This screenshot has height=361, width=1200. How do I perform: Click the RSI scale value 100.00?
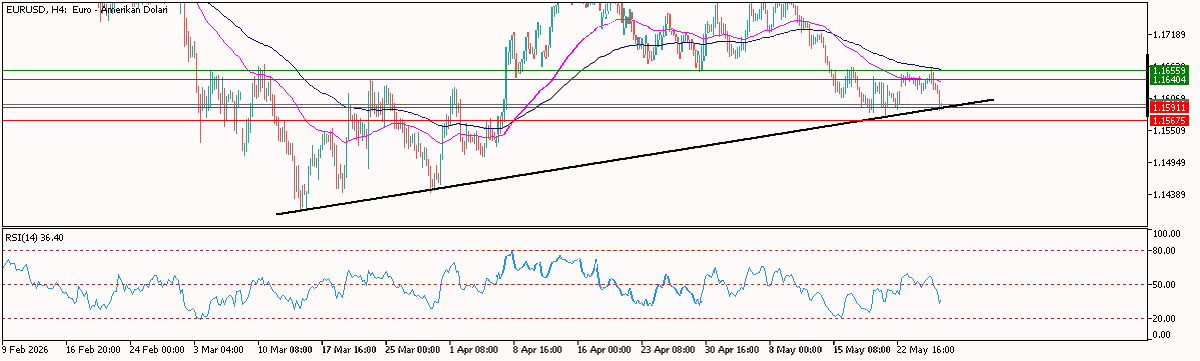pyautogui.click(x=1167, y=233)
